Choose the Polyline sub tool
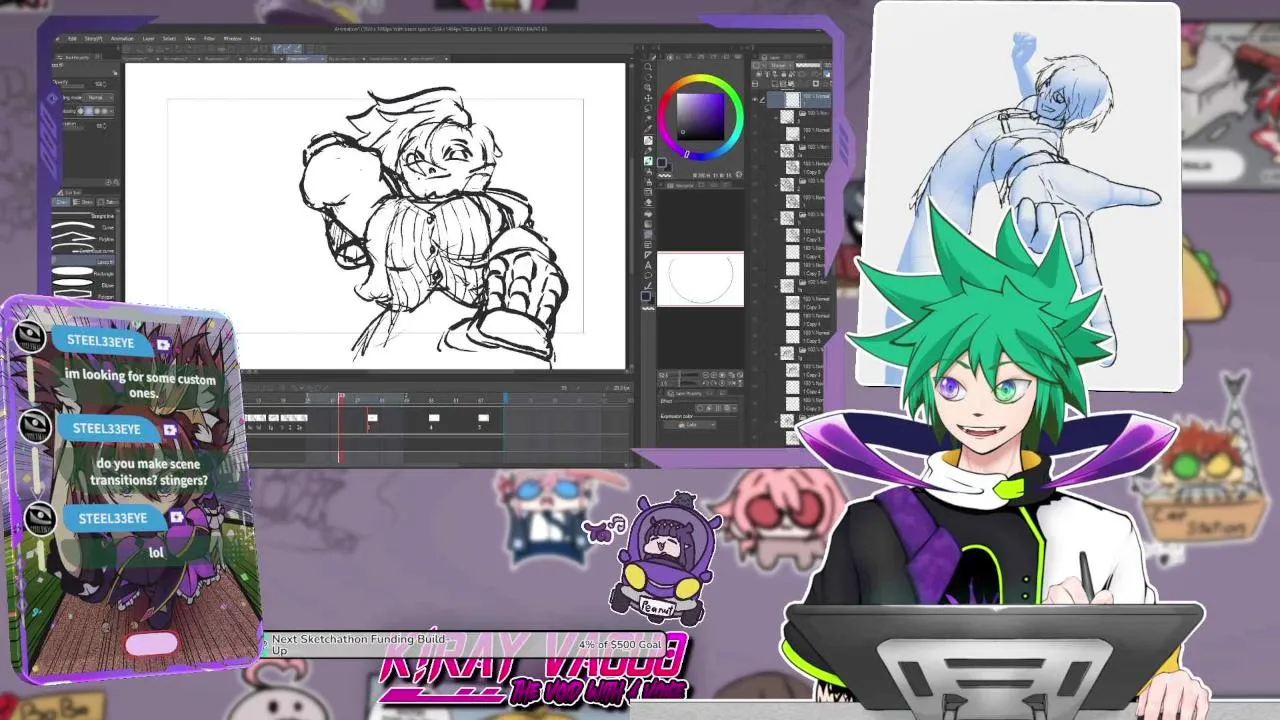The width and height of the screenshot is (1280, 720). (84, 239)
